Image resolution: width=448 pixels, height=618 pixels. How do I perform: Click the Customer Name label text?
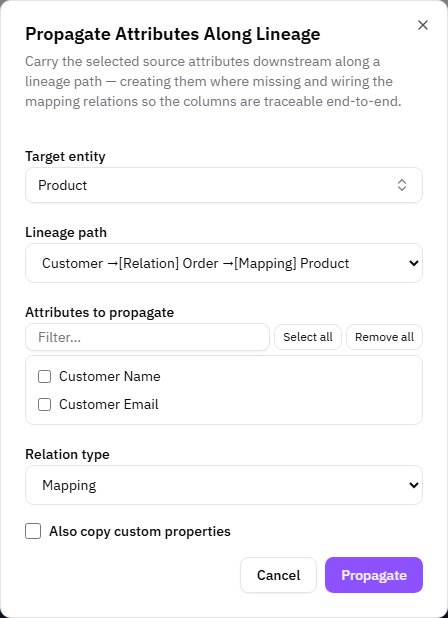click(x=110, y=376)
